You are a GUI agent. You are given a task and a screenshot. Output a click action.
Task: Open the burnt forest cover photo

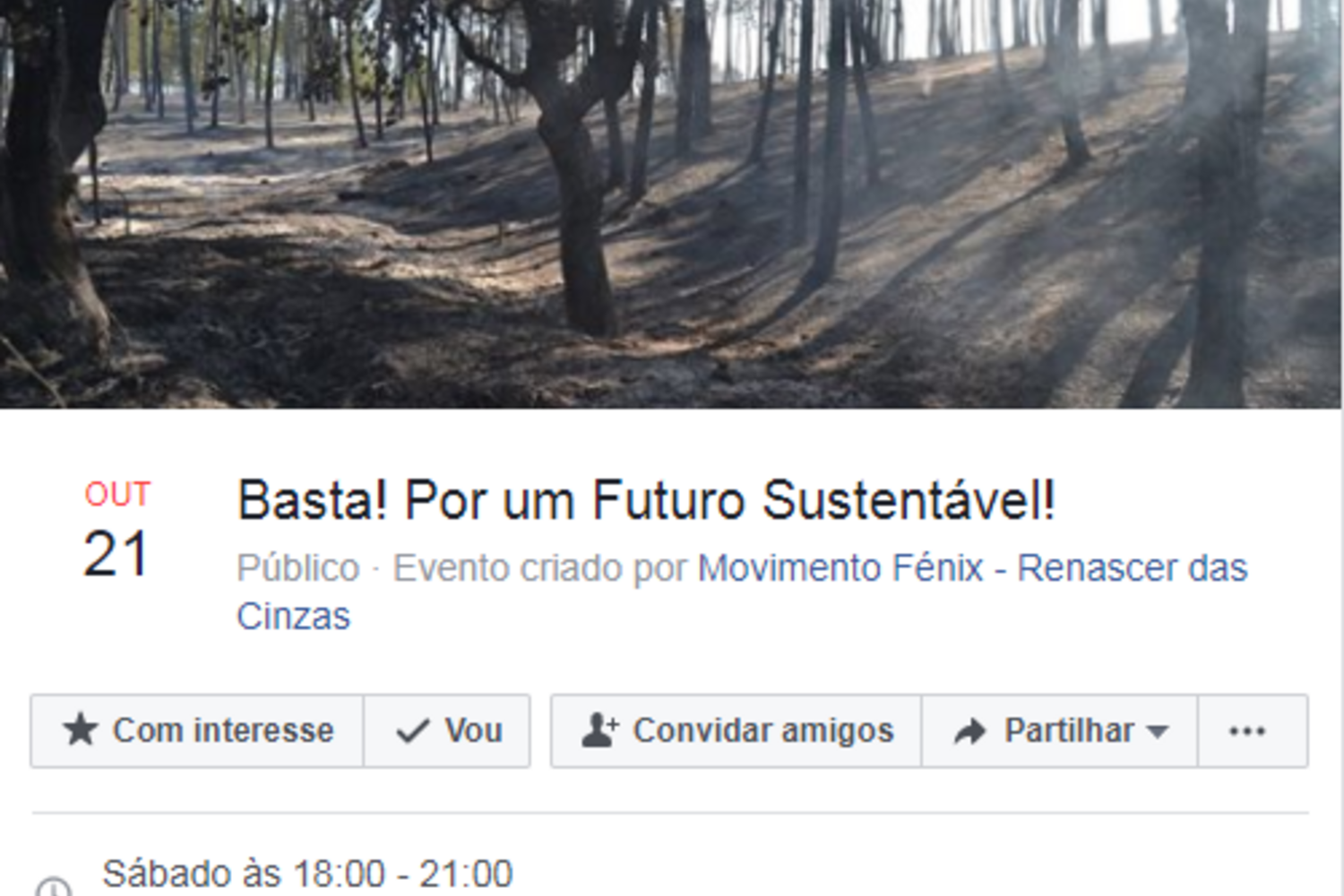pyautogui.click(x=672, y=204)
